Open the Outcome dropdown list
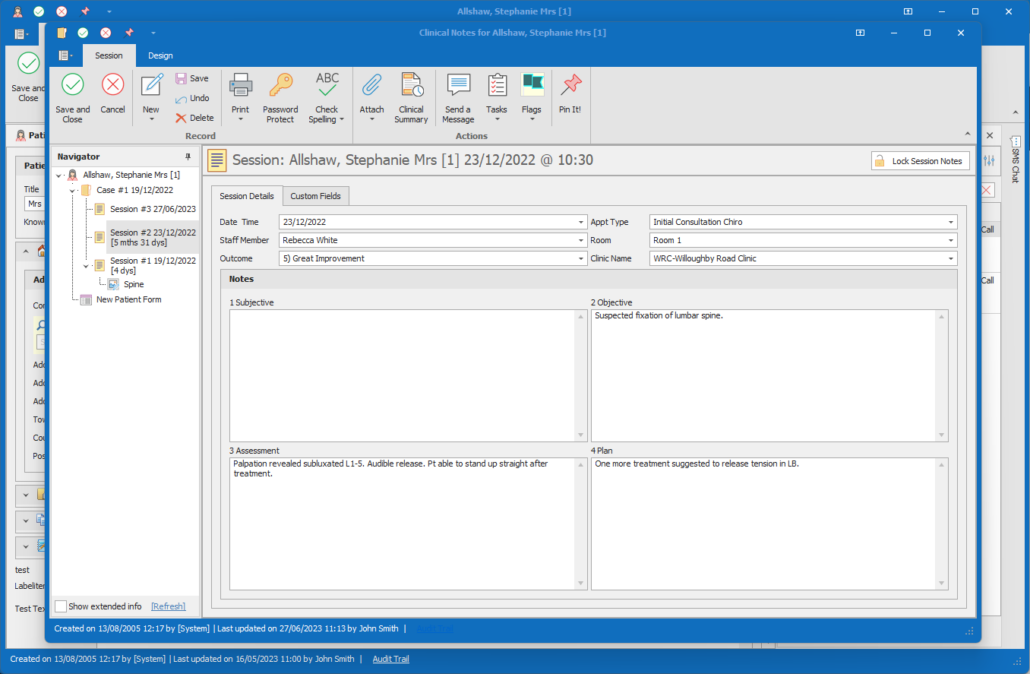The image size is (1030, 674). point(581,259)
